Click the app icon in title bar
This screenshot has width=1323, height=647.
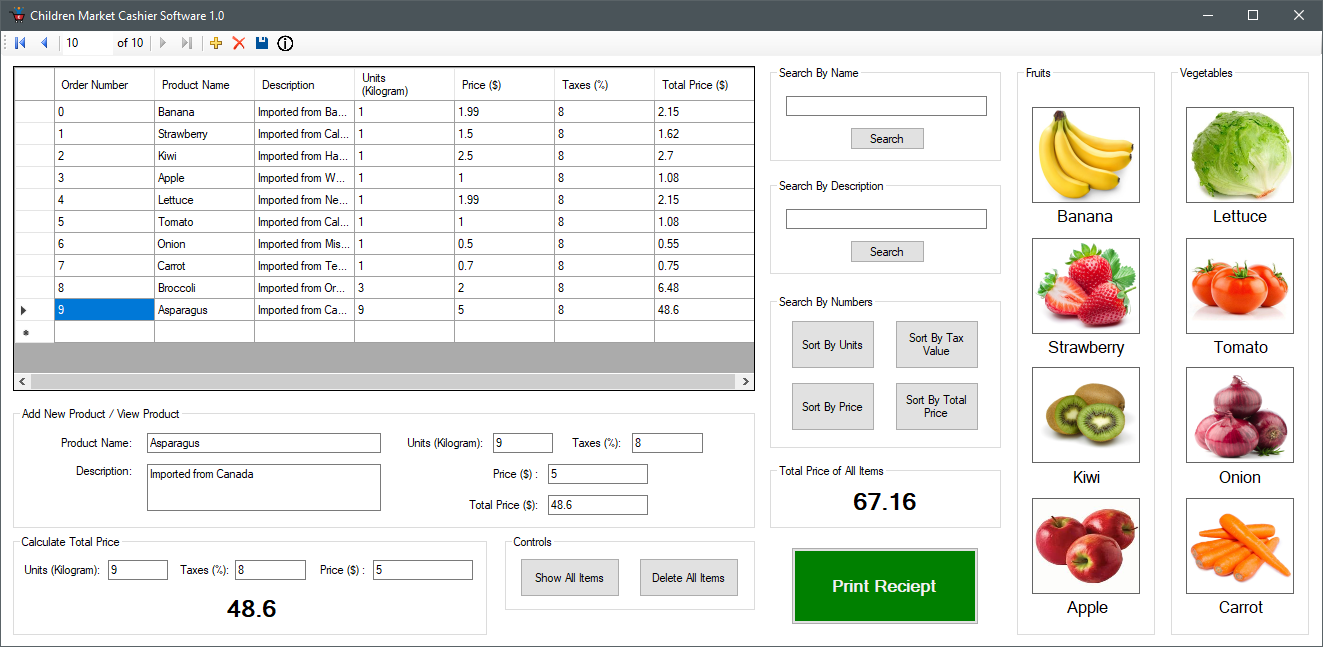click(17, 15)
